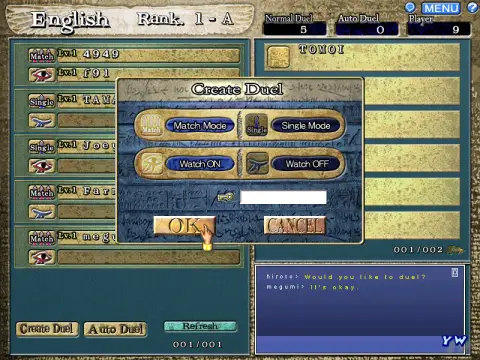Select the f91 duel row
This screenshot has height=360, width=480.
148,73
